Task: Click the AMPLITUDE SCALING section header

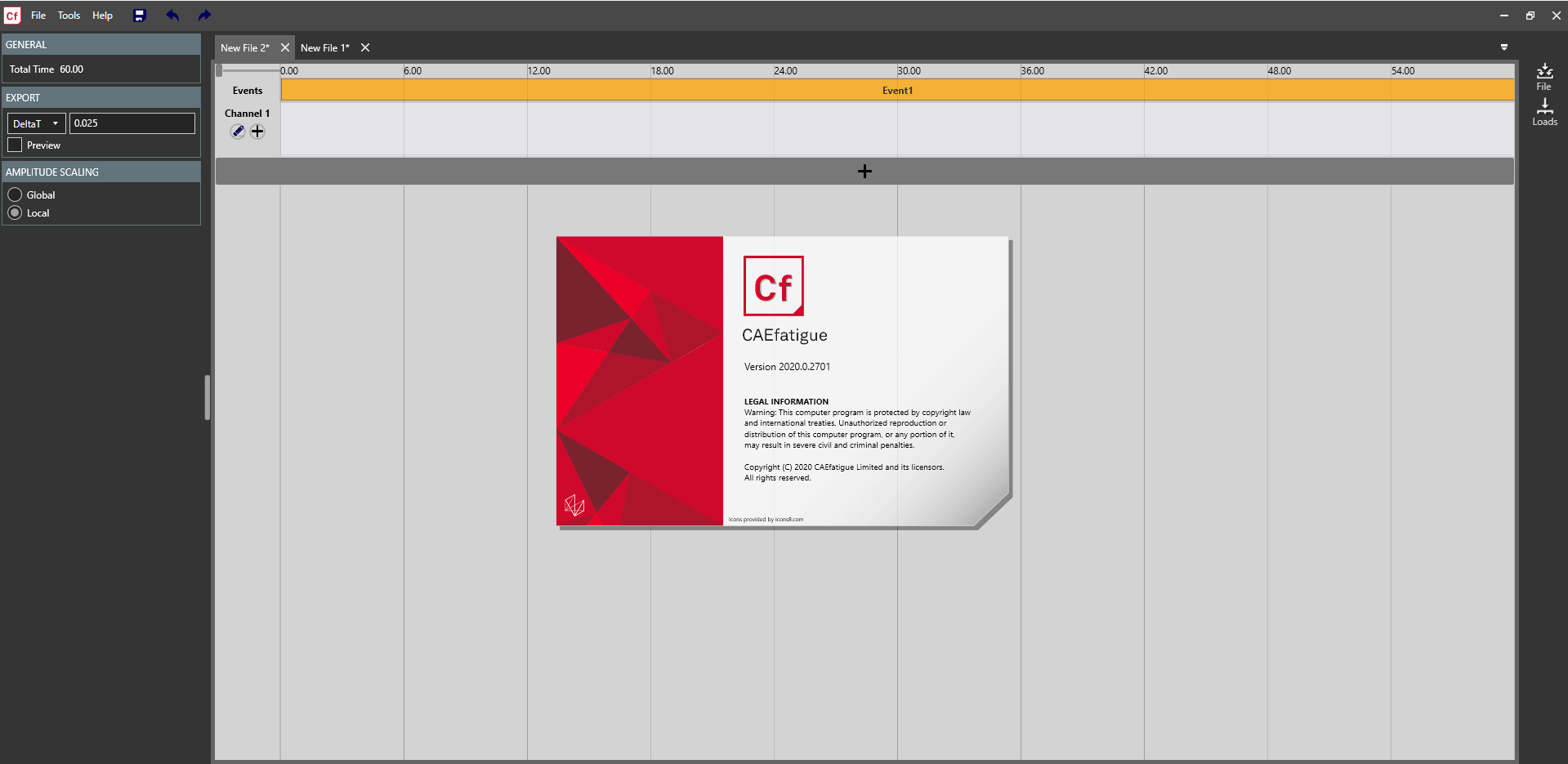Action: (x=101, y=172)
